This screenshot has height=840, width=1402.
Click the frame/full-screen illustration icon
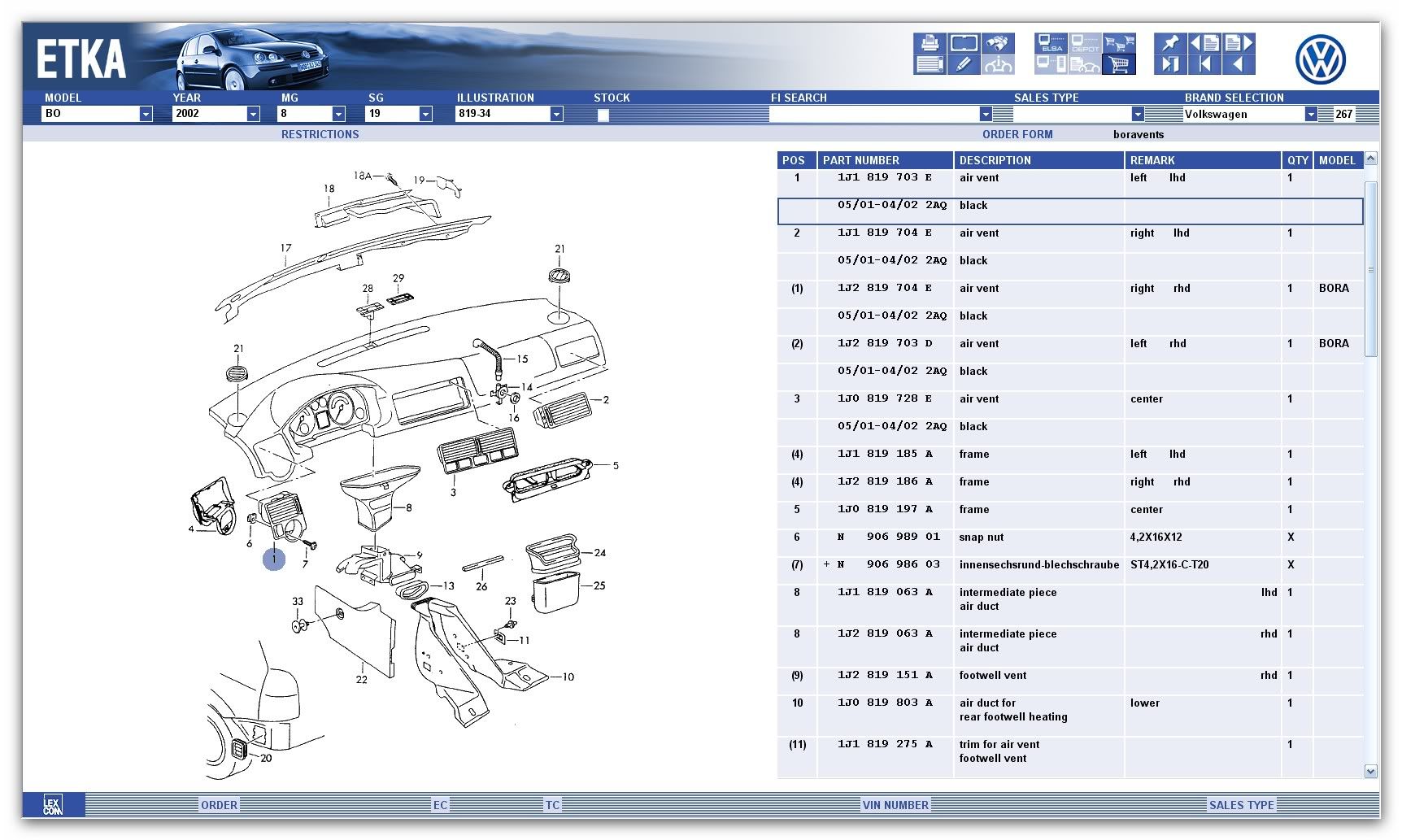(x=964, y=43)
